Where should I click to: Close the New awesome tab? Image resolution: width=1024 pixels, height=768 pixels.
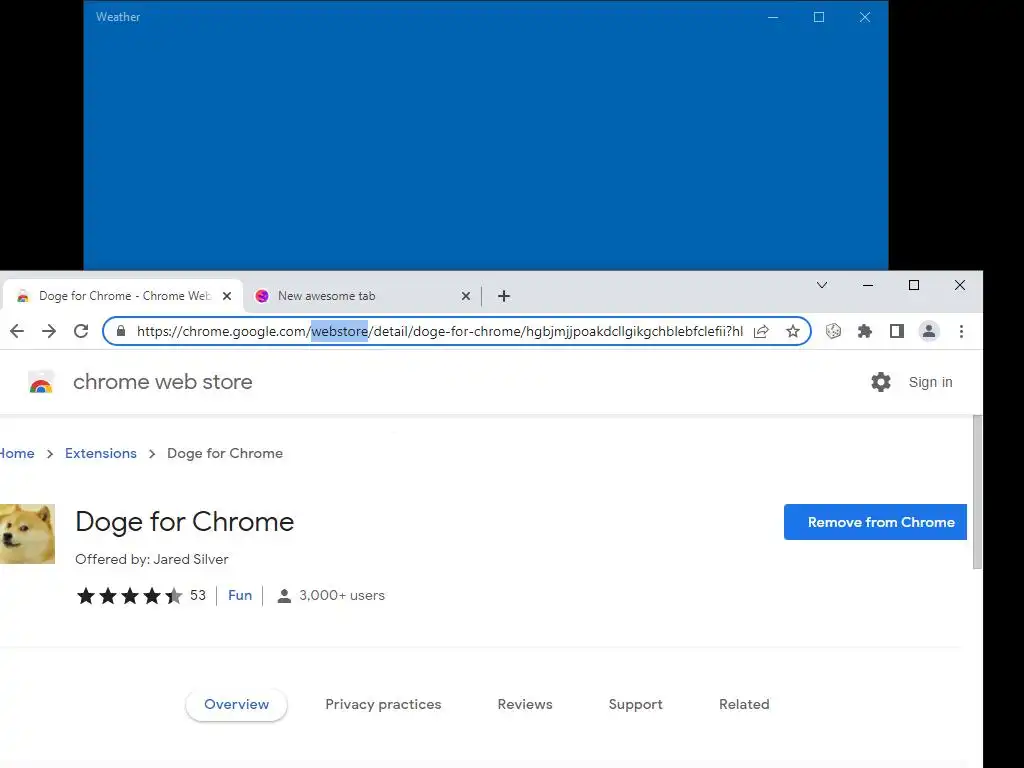466,296
